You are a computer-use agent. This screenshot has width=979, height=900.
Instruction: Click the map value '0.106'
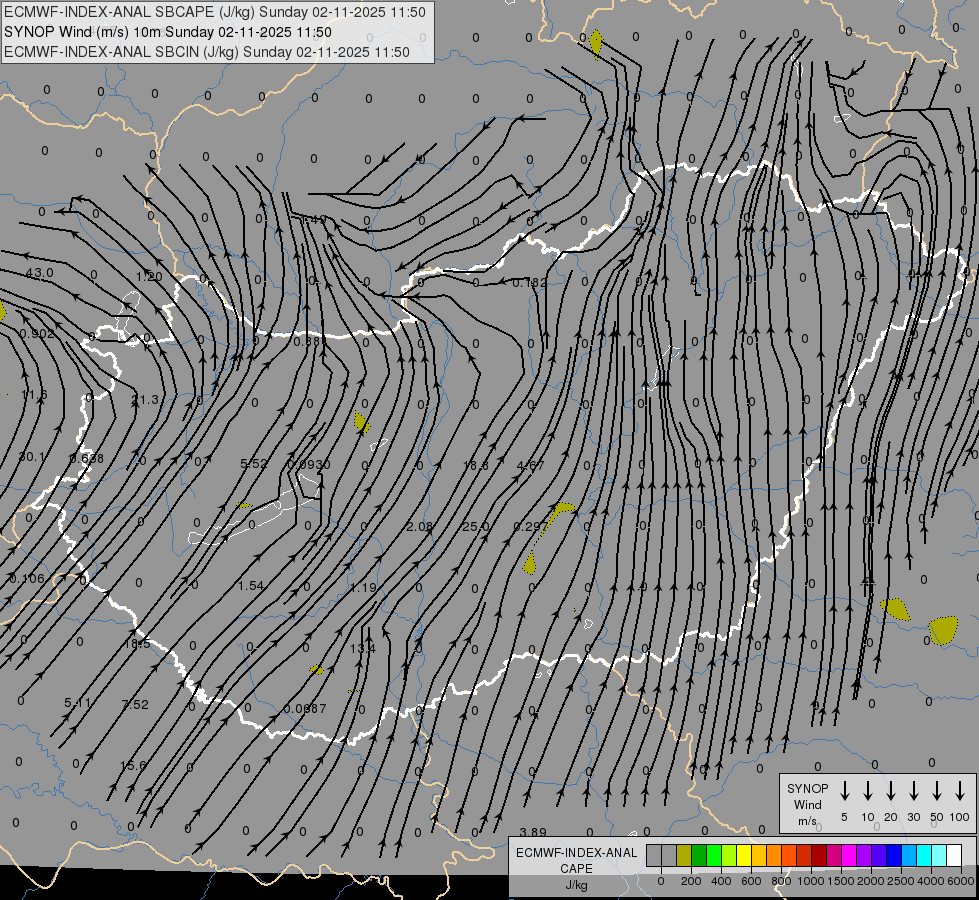[27, 578]
